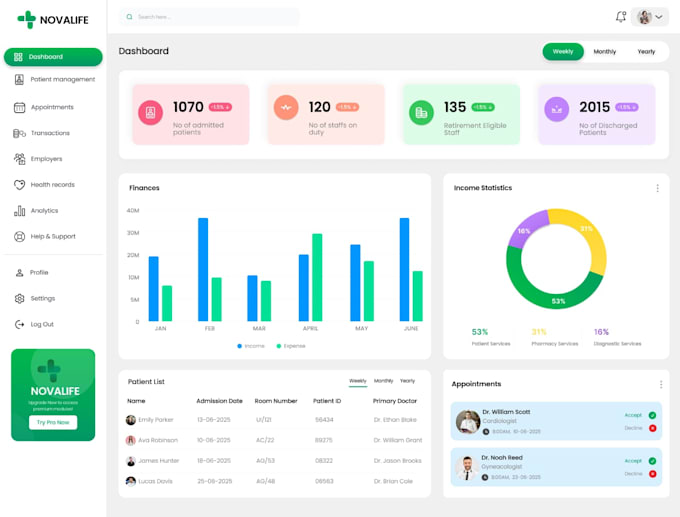680x517 pixels.
Task: Click the Help & Support lifebuoy icon
Action: (x=20, y=237)
